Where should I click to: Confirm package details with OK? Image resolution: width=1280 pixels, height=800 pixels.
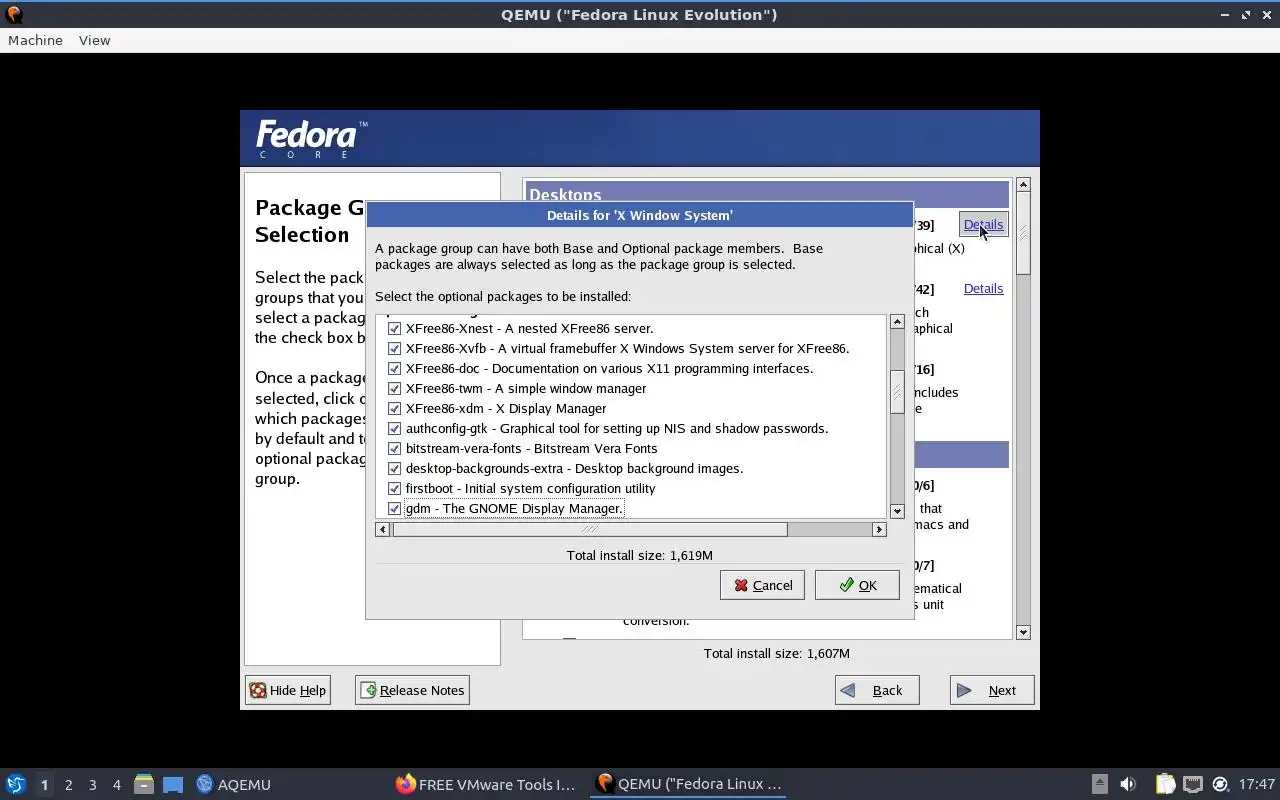point(857,585)
